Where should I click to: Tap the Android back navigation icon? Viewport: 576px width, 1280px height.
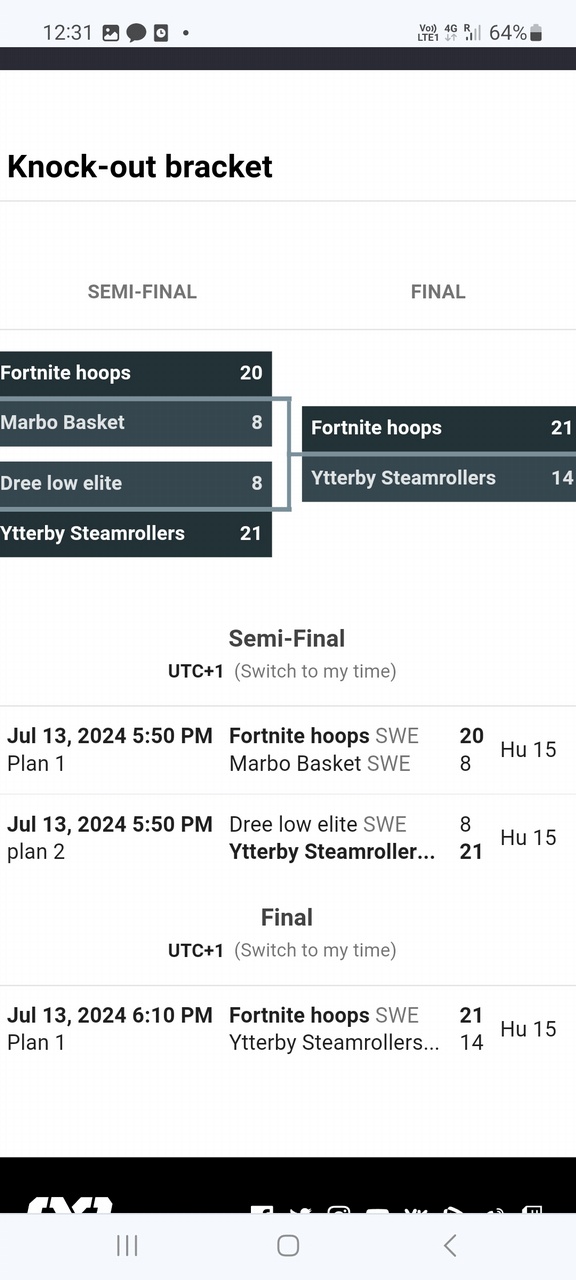pos(450,1245)
